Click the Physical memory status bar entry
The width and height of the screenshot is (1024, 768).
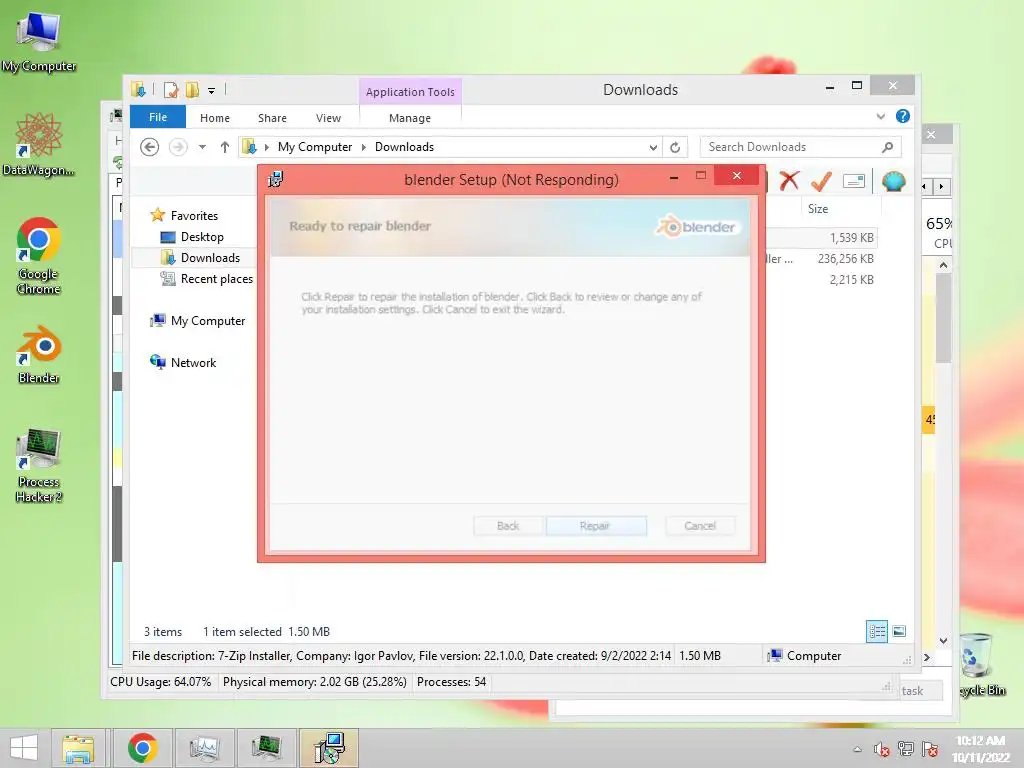coord(314,682)
